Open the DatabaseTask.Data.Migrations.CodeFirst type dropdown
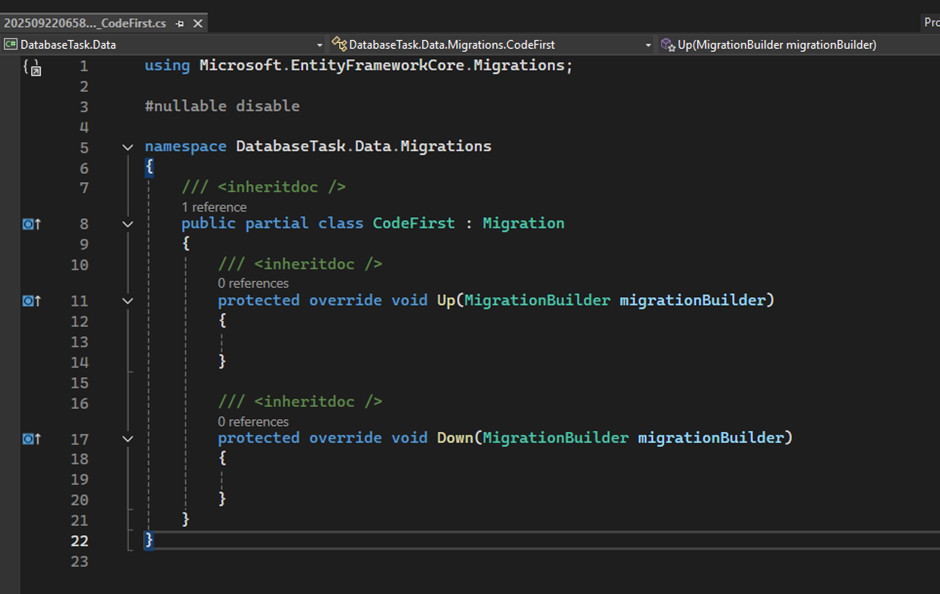Screen dimensions: 940x594 pyautogui.click(x=648, y=45)
